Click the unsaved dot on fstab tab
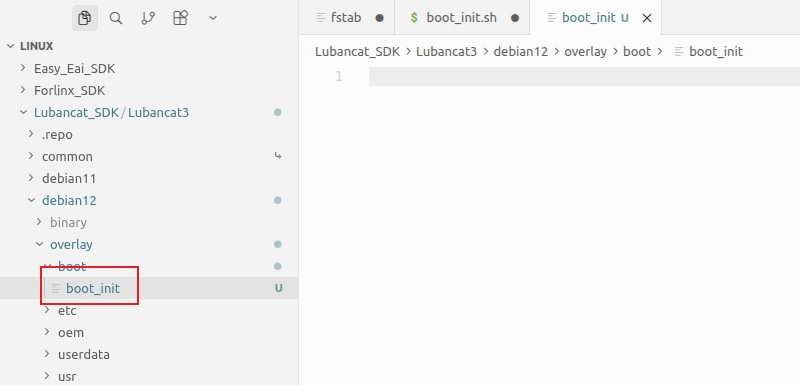 (x=380, y=18)
